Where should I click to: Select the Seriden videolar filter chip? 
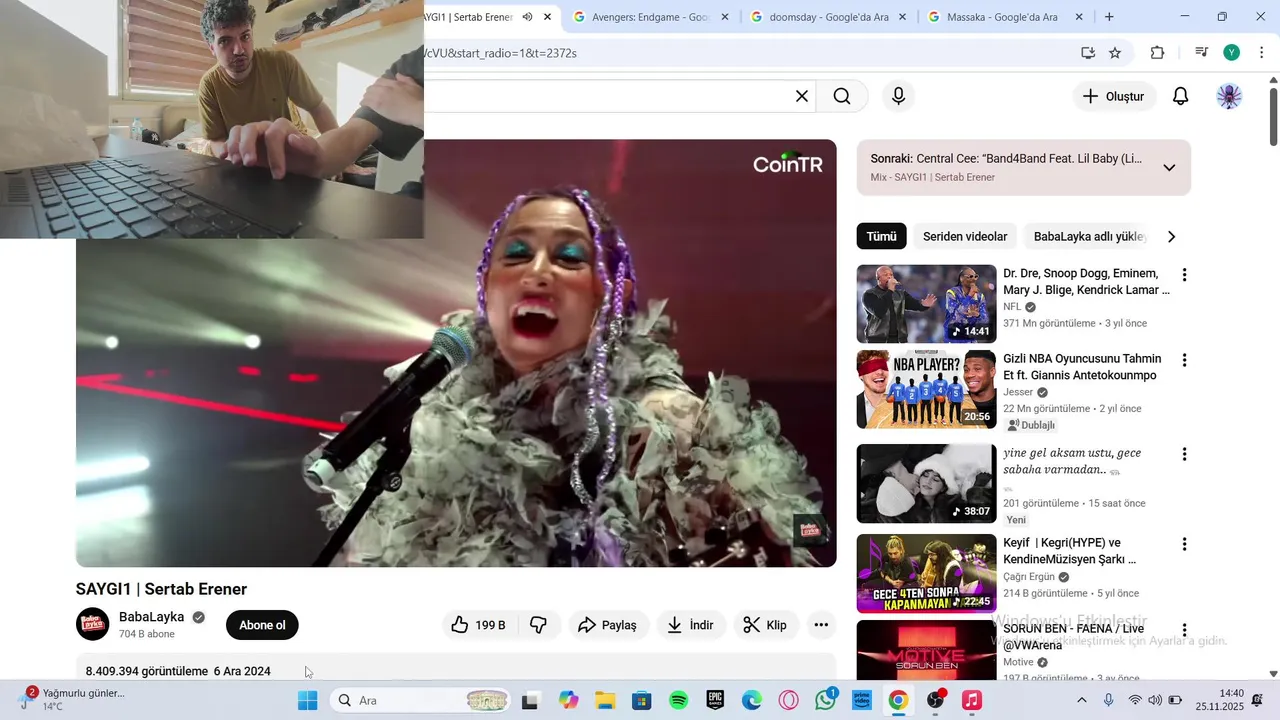tap(965, 237)
